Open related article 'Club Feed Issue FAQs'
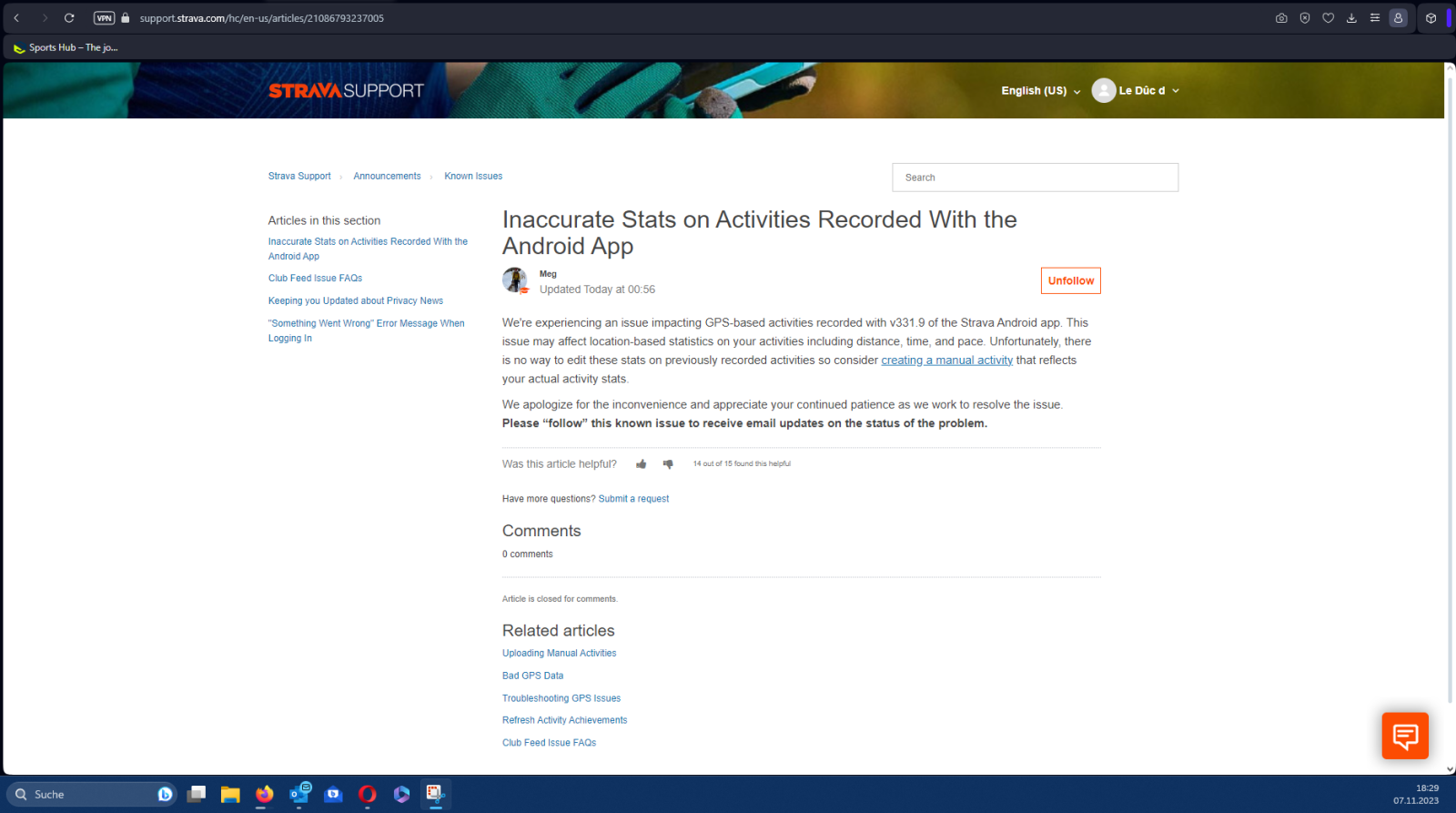 [549, 744]
